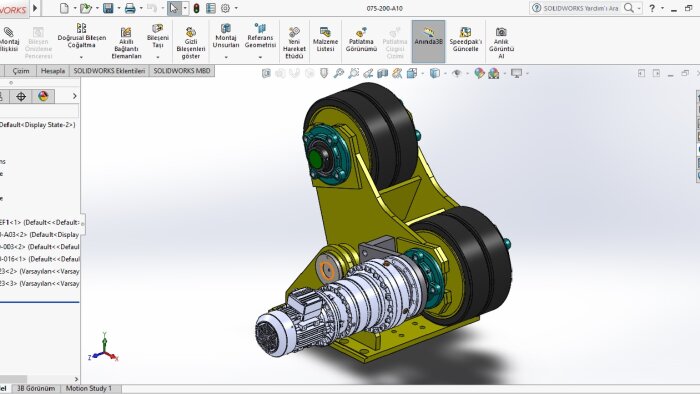Click the 075-200-A10 document title
Image resolution: width=700 pixels, height=394 pixels.
[x=384, y=8]
